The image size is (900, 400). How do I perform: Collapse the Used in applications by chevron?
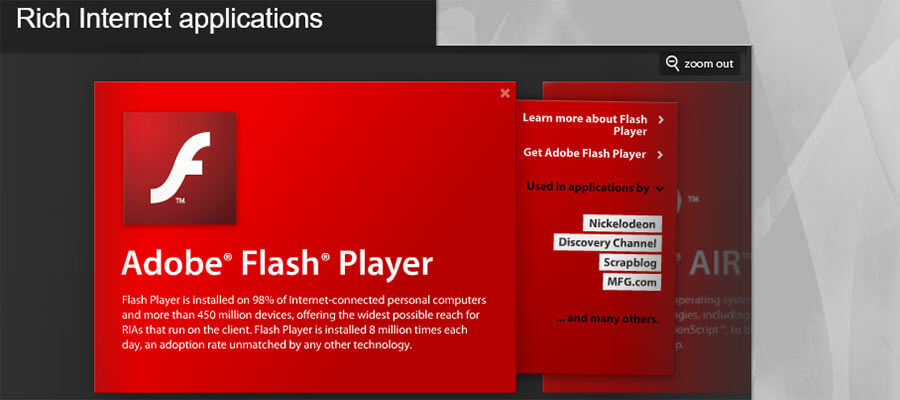660,188
